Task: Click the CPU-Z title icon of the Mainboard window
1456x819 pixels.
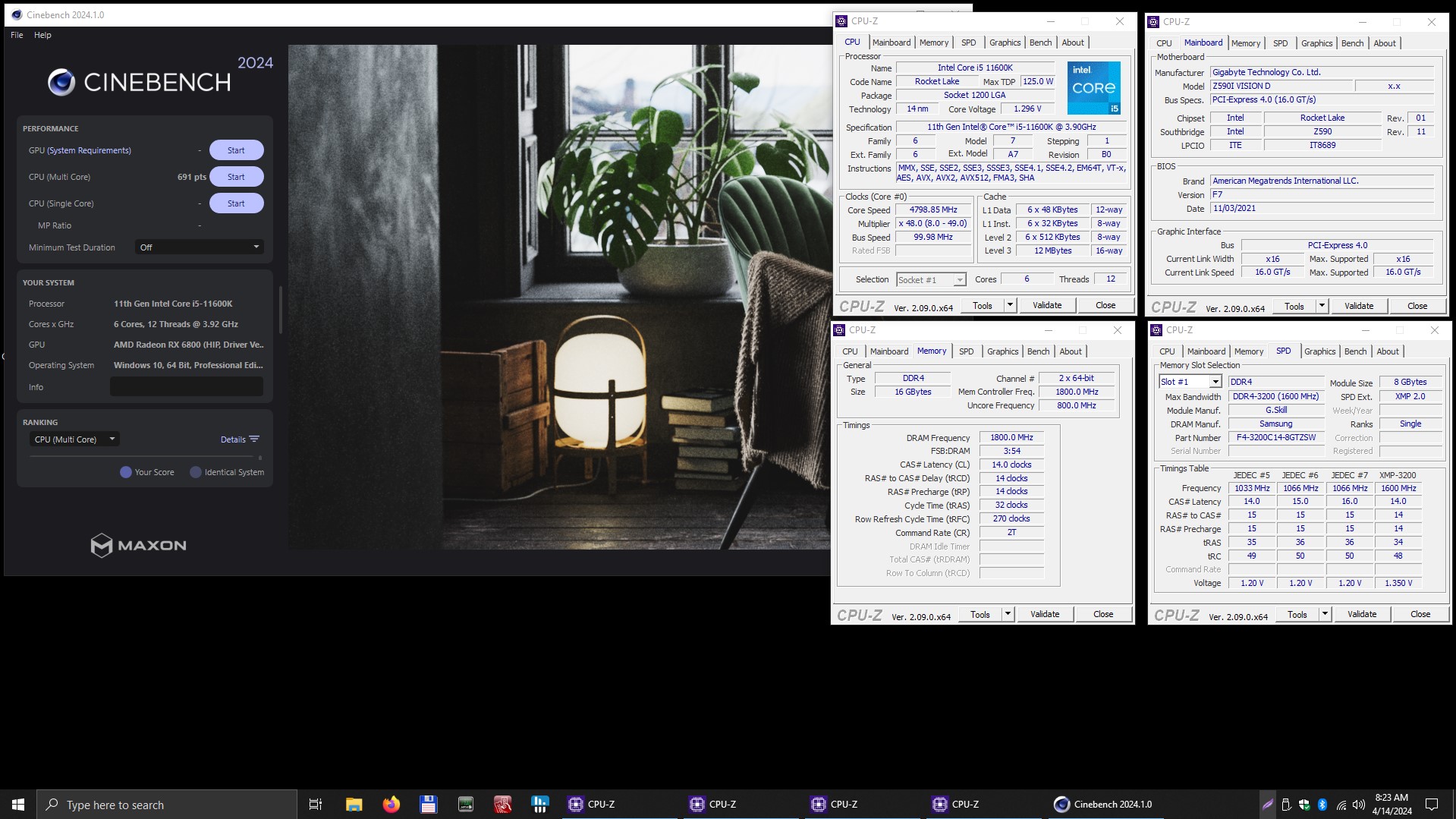Action: (x=1153, y=22)
